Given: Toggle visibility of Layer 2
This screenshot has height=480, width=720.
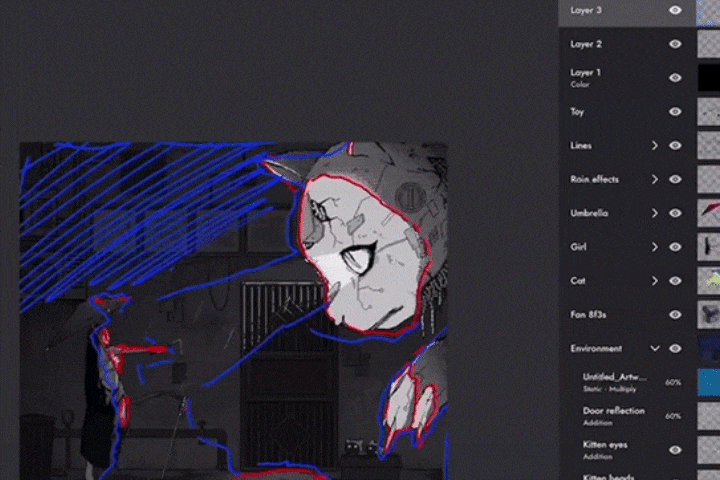Looking at the screenshot, I should point(675,44).
